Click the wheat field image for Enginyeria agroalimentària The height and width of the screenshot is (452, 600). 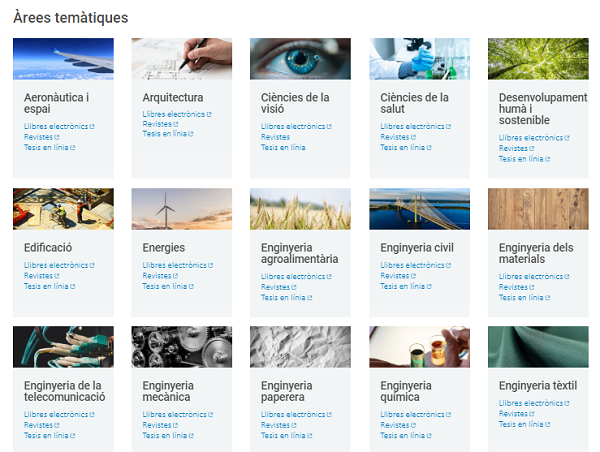(x=300, y=209)
